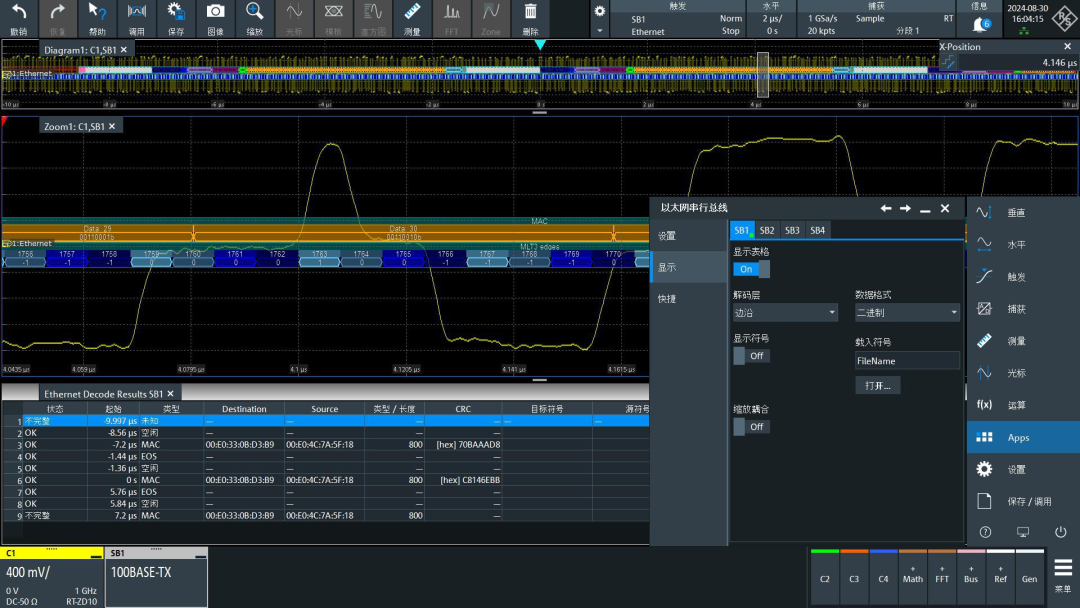Expand the 解码层 dropdown showing 边沿
Viewport: 1080px width, 608px height.
pos(785,313)
